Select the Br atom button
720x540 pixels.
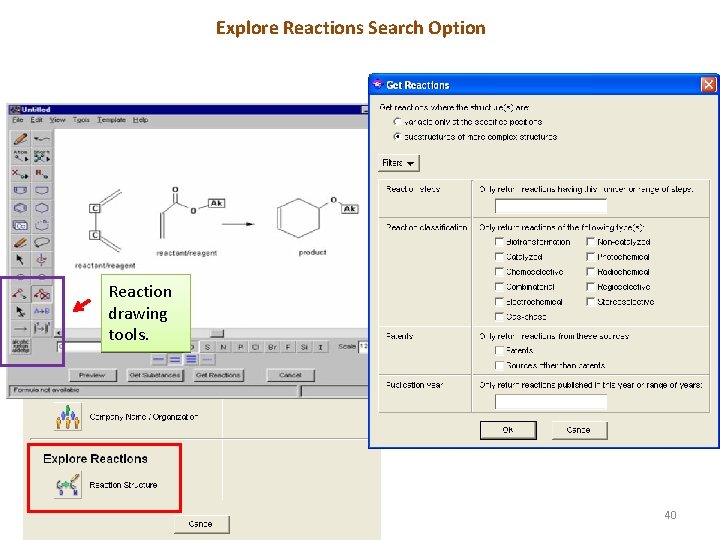click(272, 347)
